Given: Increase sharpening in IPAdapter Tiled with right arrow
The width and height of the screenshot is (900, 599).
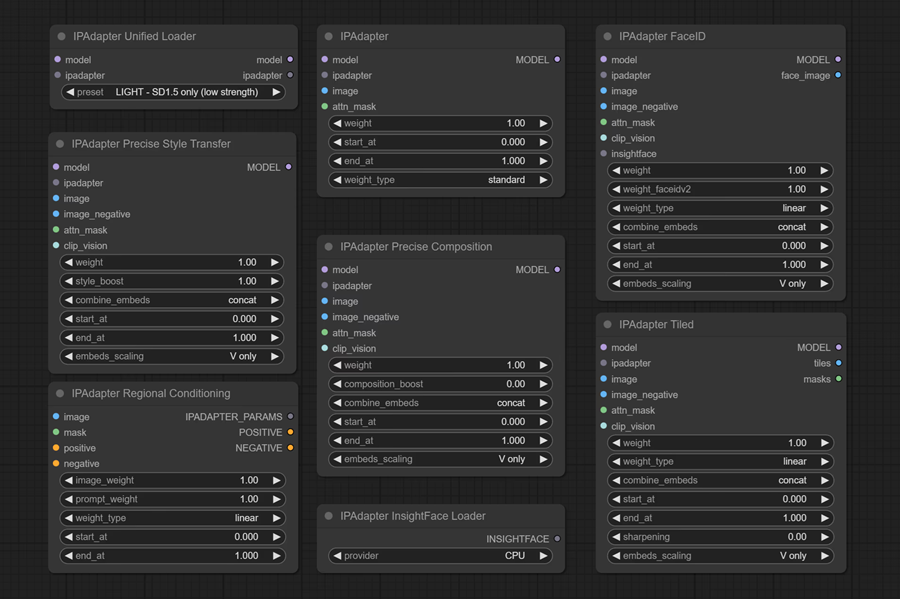Looking at the screenshot, I should coord(825,537).
